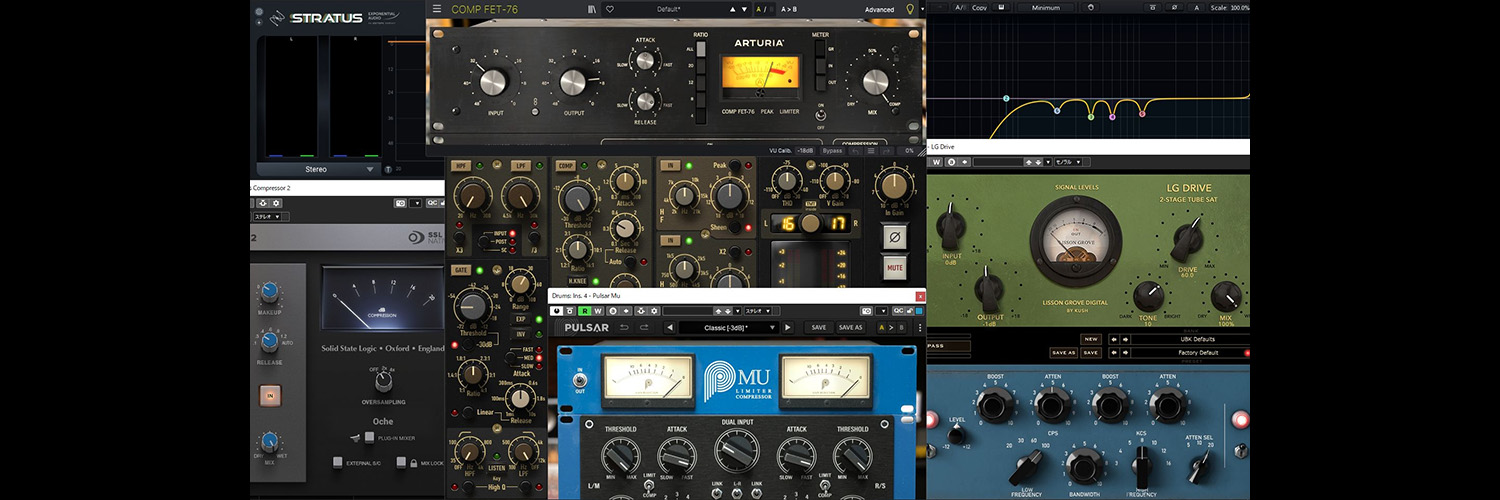This screenshot has height=500, width=1500.
Task: Toggle the Pulsar Mu bypass power button in host toolbar
Action: coord(557,311)
